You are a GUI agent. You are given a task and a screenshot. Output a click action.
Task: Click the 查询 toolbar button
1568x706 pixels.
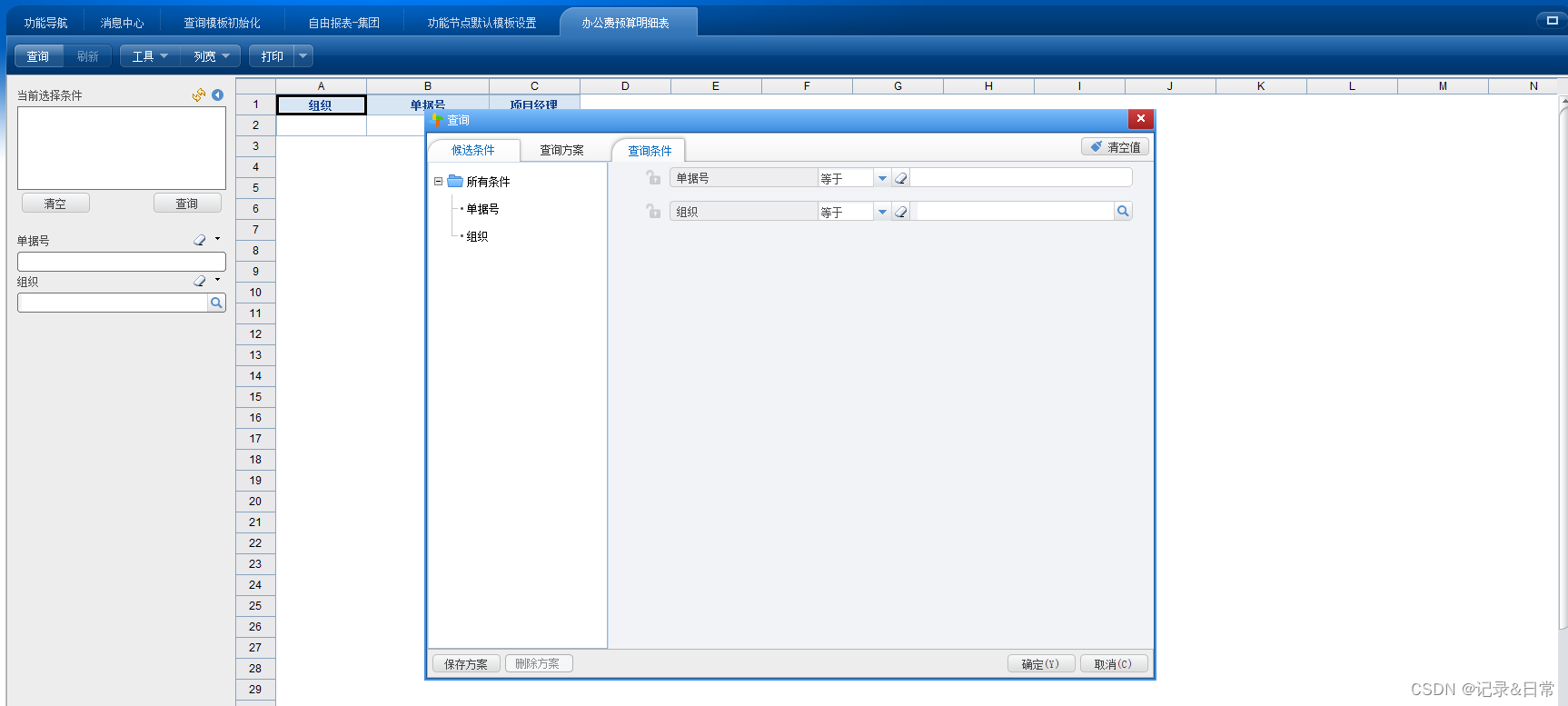(38, 56)
